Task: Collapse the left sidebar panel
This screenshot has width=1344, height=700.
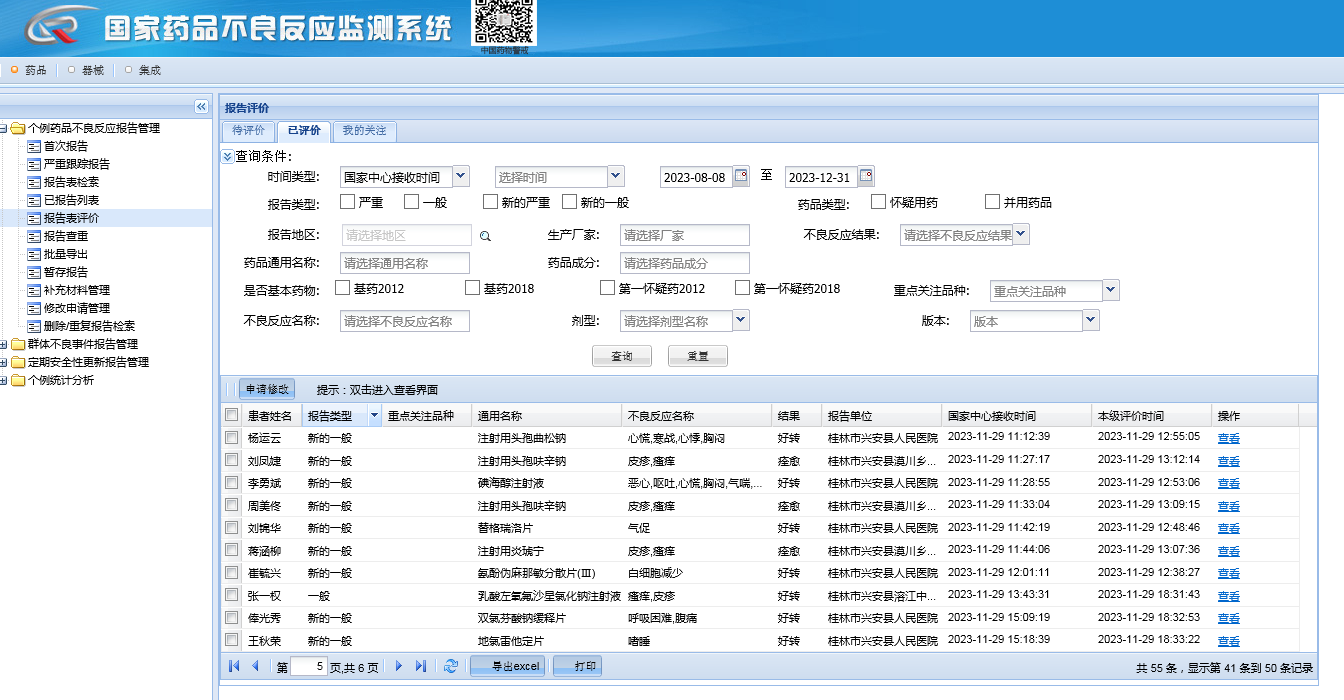Action: coord(201,107)
